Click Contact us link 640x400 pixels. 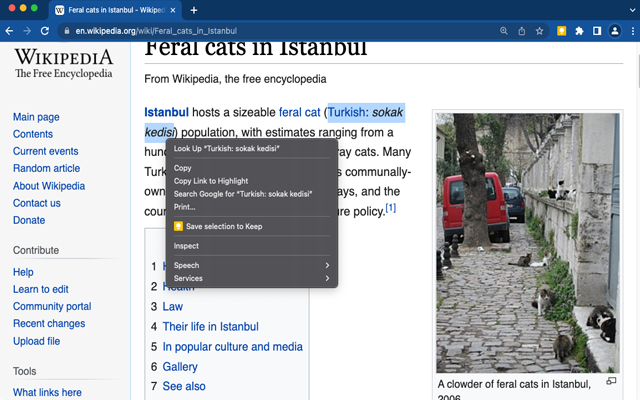[37, 203]
